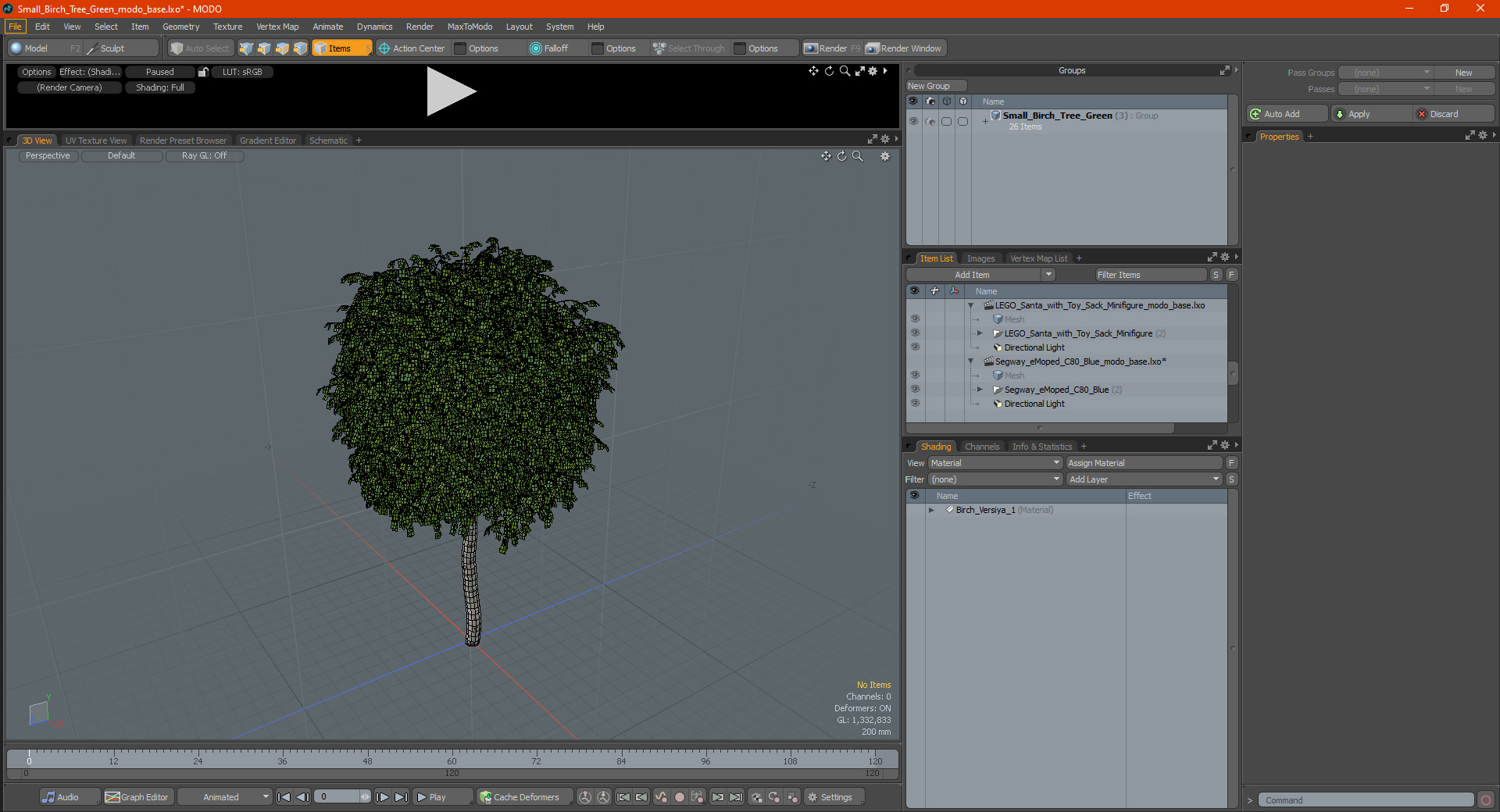1500x812 pixels.
Task: Activate polygons selection mode cube icon
Action: 282,48
